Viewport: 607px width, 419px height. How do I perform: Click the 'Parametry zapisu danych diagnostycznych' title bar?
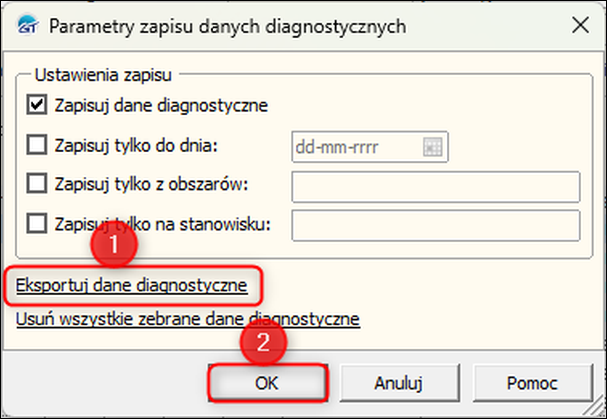click(228, 26)
